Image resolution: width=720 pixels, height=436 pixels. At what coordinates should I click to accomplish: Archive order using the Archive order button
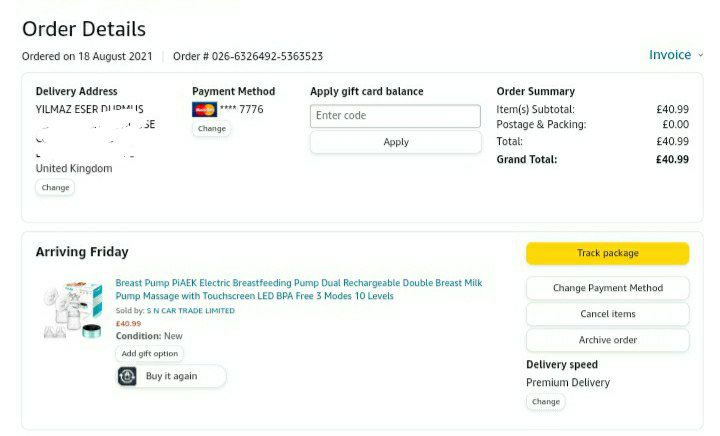[x=607, y=340]
